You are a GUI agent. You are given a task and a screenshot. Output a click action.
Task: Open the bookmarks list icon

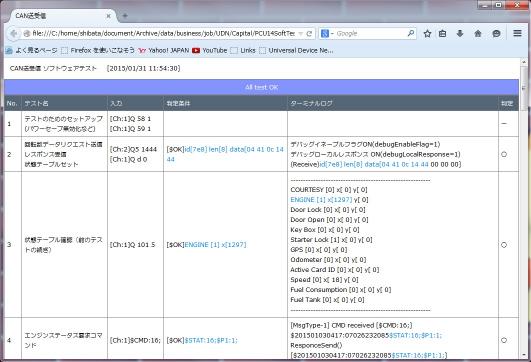(442, 34)
